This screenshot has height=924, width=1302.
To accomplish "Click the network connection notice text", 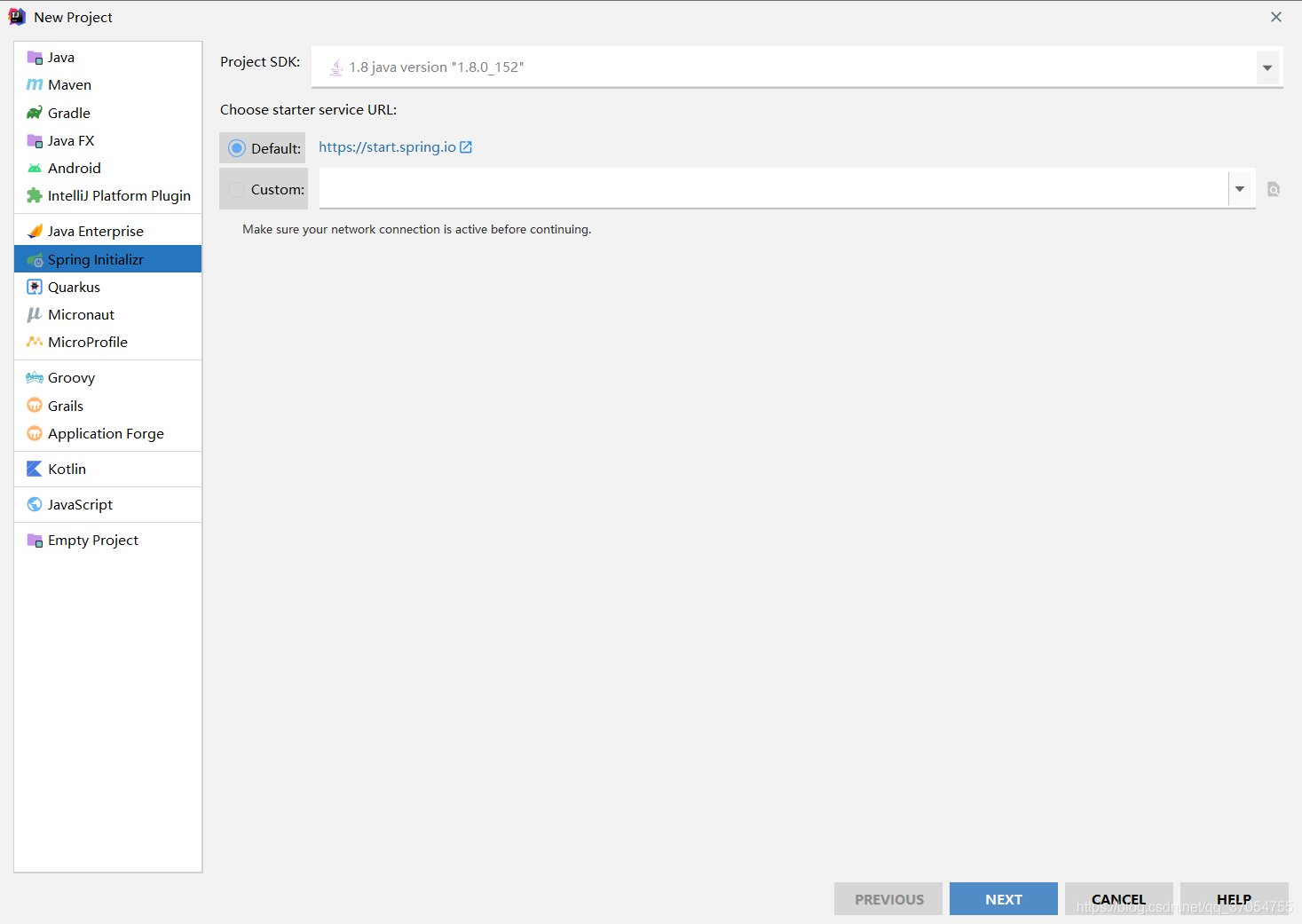I will (x=416, y=229).
